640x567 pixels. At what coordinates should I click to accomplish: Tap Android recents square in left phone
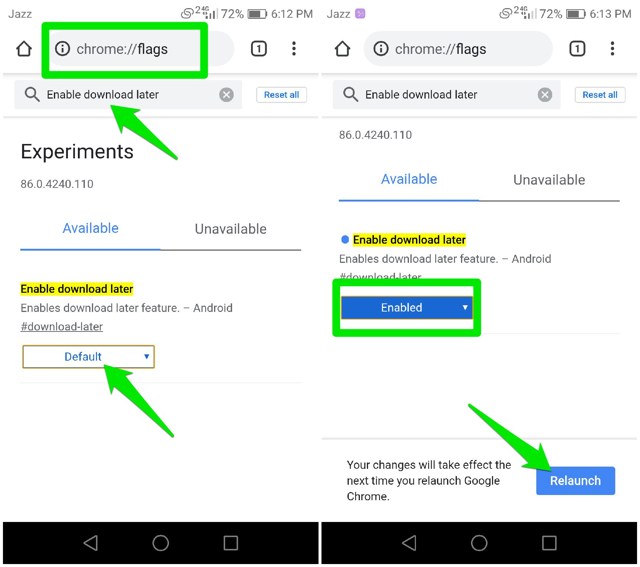coord(231,543)
